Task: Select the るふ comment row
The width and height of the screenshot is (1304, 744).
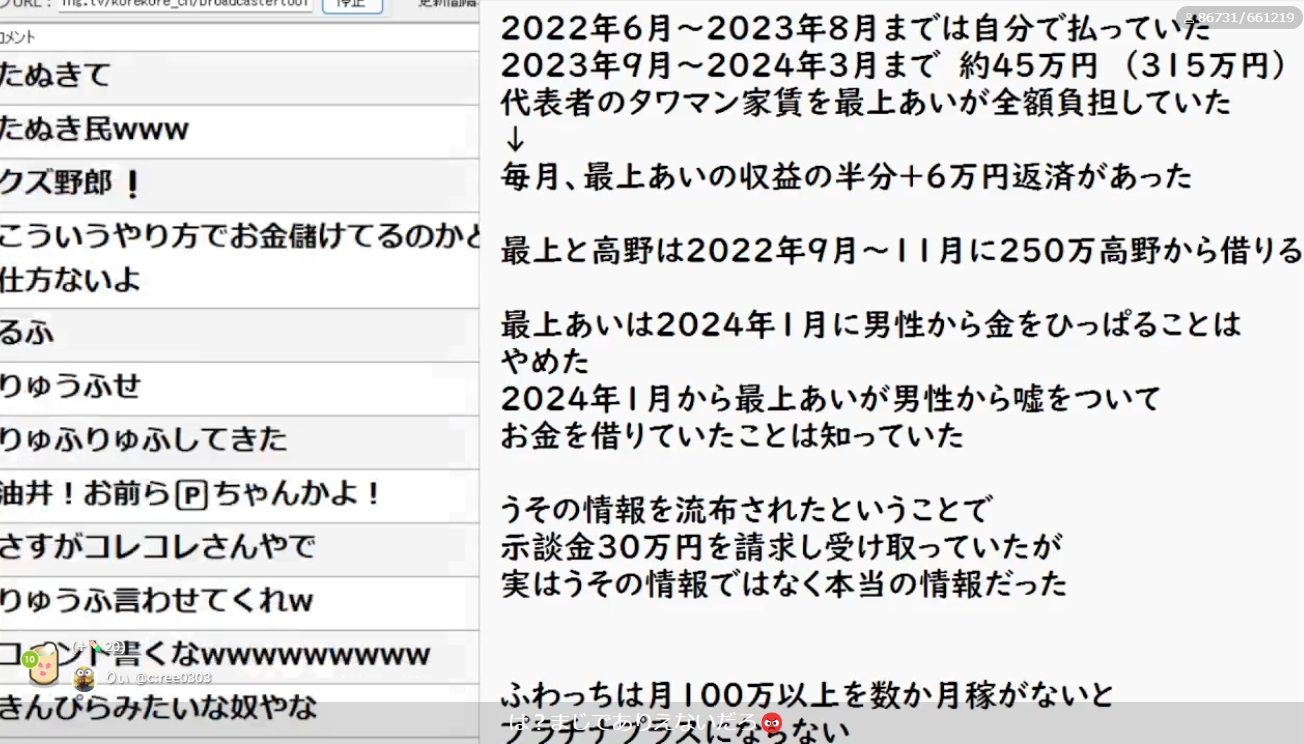Action: pos(238,333)
